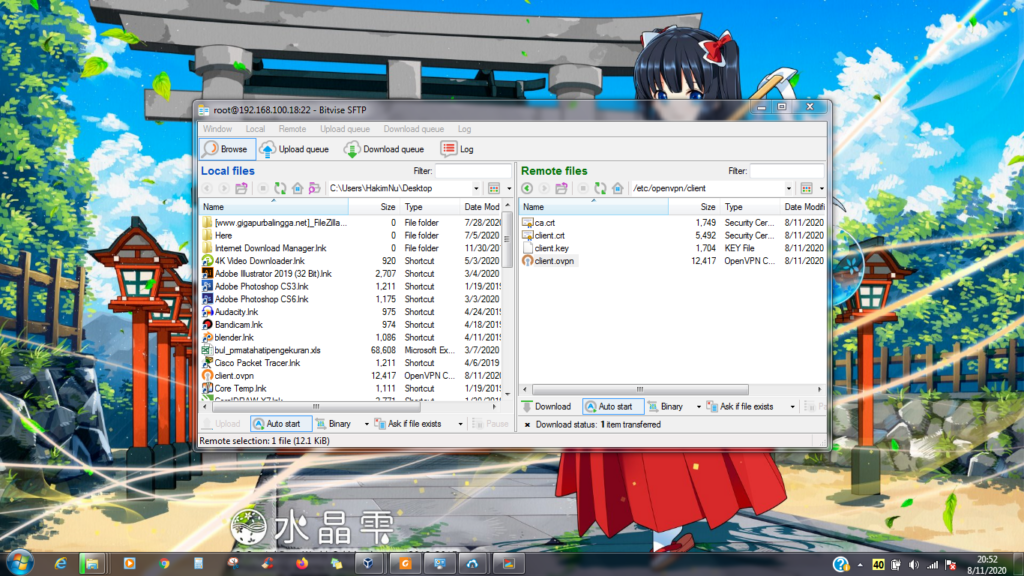Open the remote view-mode dropdown arrow
This screenshot has height=576, width=1024.
tap(822, 189)
